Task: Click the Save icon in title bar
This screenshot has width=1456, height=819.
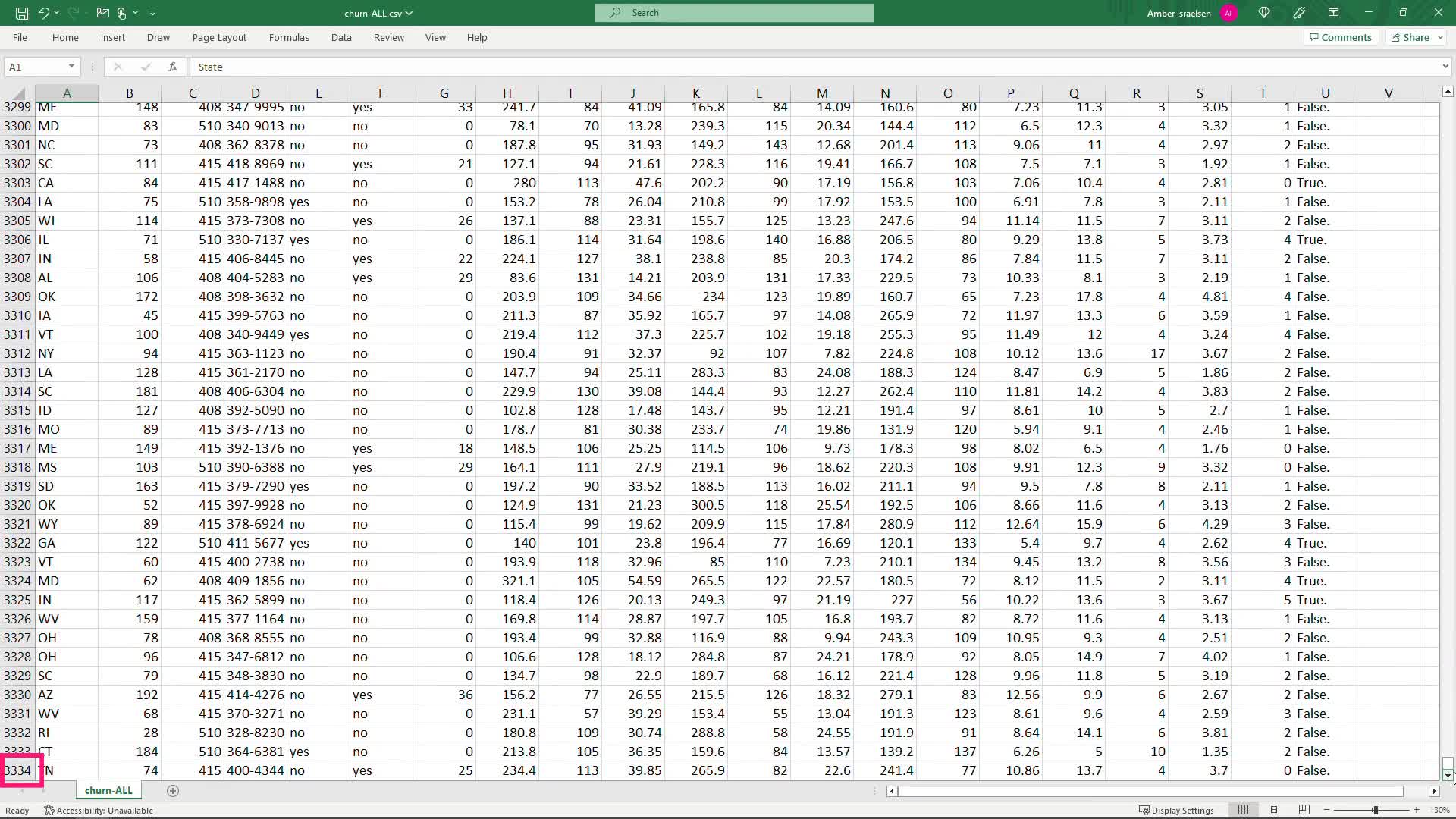Action: tap(22, 13)
